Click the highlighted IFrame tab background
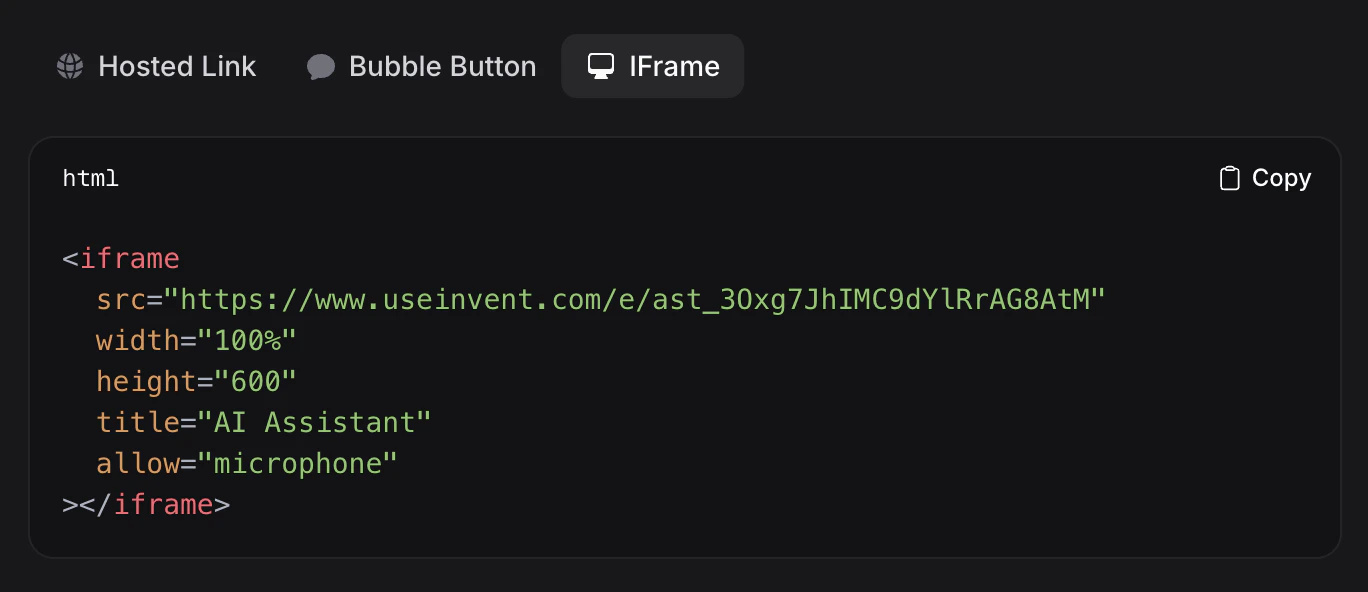Screen dimensions: 1368x592 point(652,66)
